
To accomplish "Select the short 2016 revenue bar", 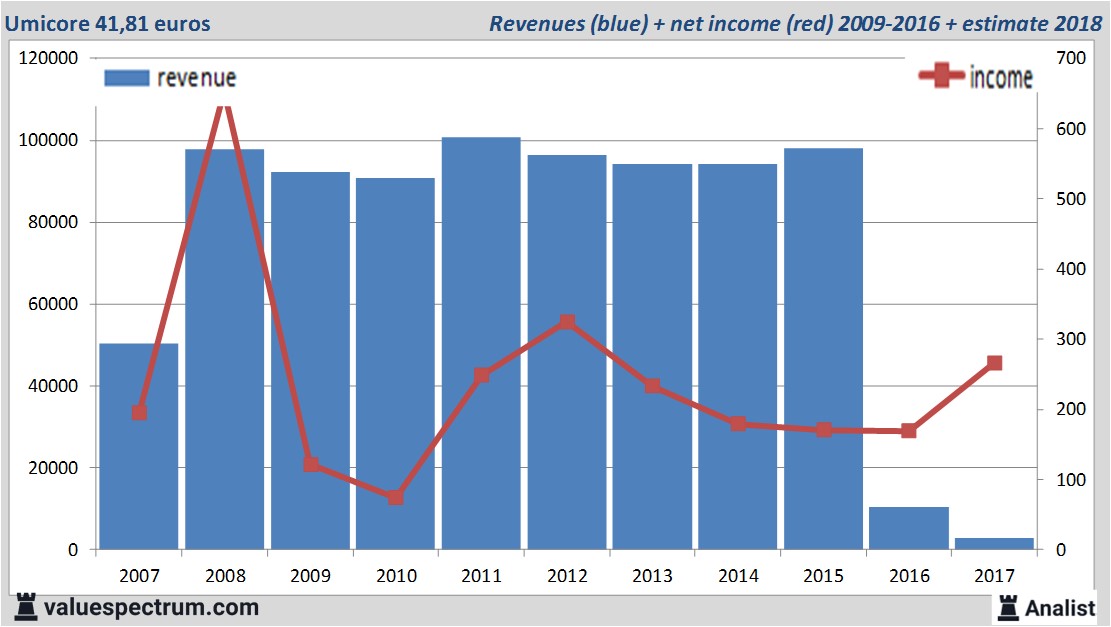I will (909, 528).
